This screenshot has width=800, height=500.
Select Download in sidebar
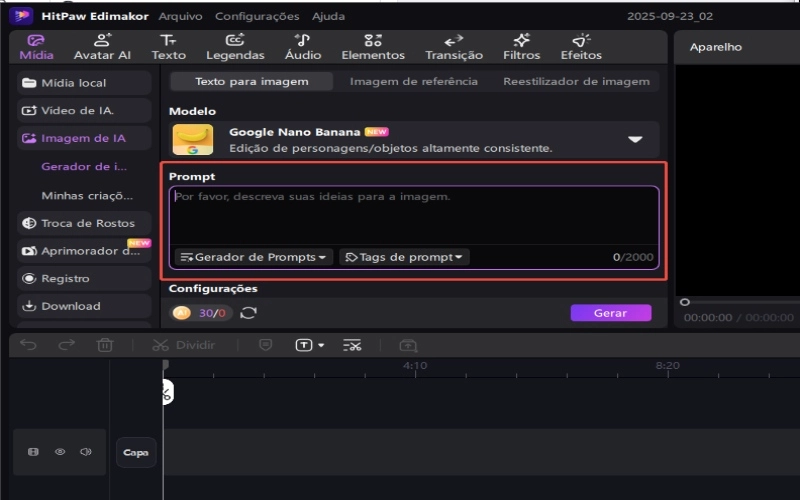click(84, 306)
